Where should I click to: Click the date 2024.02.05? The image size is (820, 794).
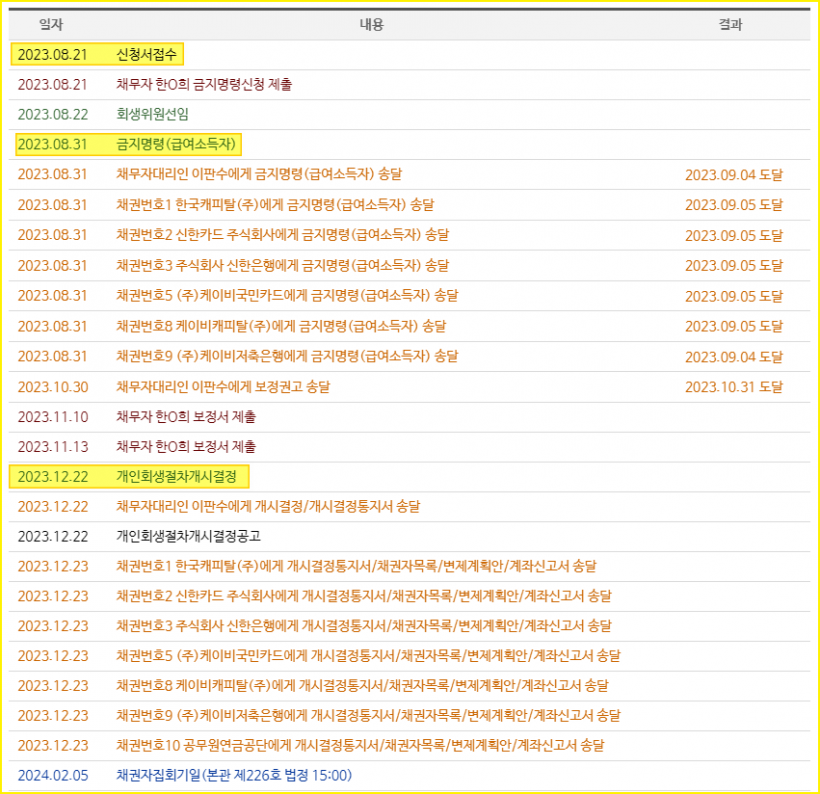pos(53,775)
